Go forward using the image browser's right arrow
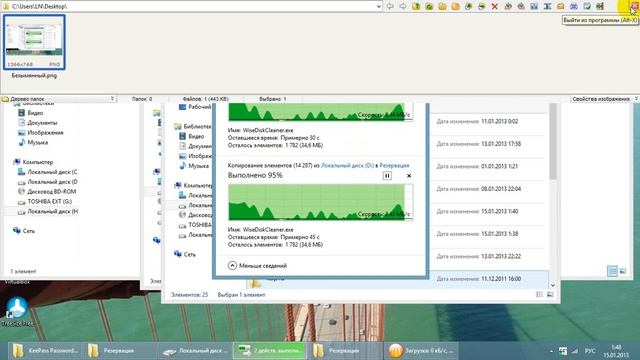Image resolution: width=640 pixels, height=360 pixels. [x=403, y=6]
